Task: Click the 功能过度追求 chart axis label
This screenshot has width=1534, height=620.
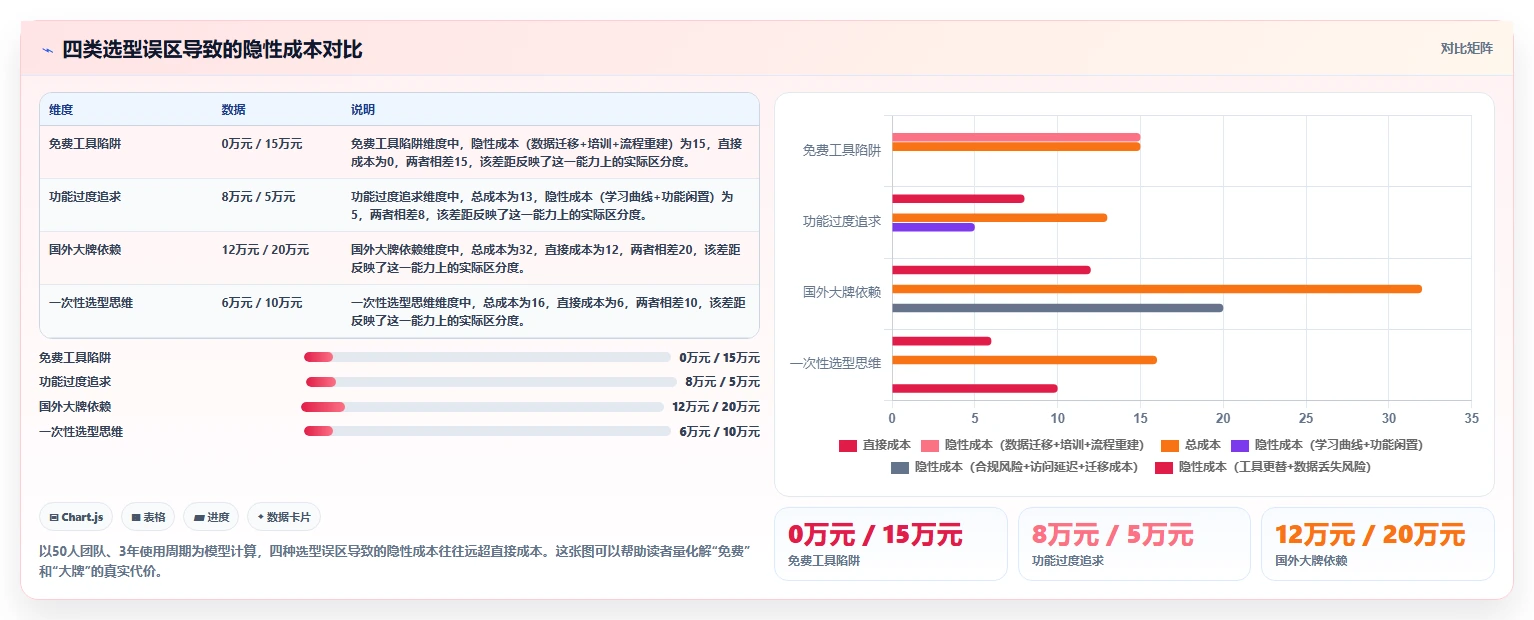Action: click(842, 221)
